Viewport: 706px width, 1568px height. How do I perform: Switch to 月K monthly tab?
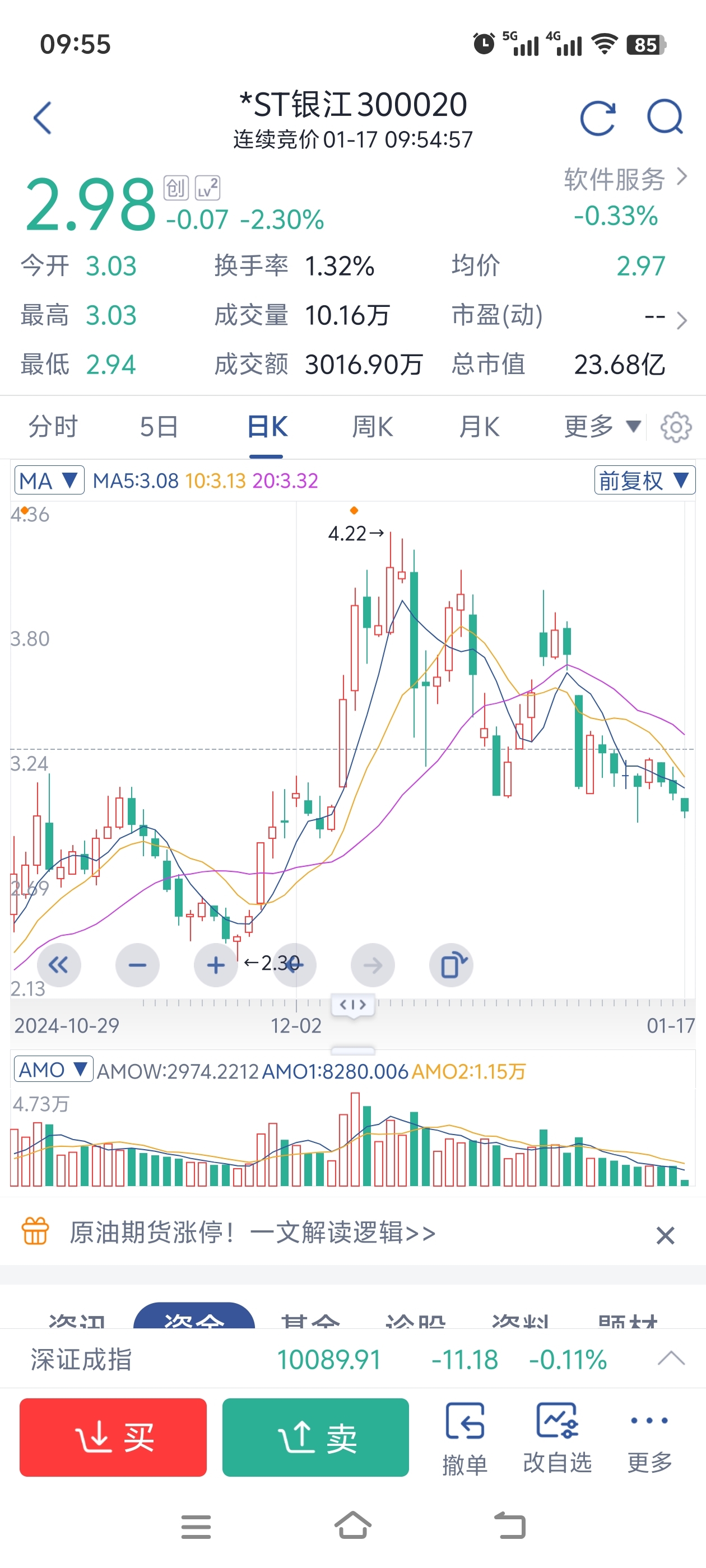tap(480, 427)
